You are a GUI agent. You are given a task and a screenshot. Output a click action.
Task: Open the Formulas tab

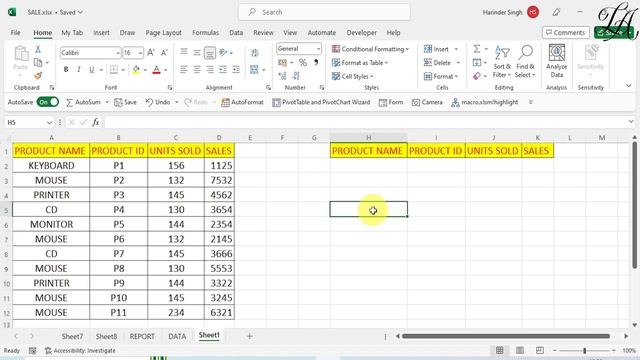(x=205, y=33)
